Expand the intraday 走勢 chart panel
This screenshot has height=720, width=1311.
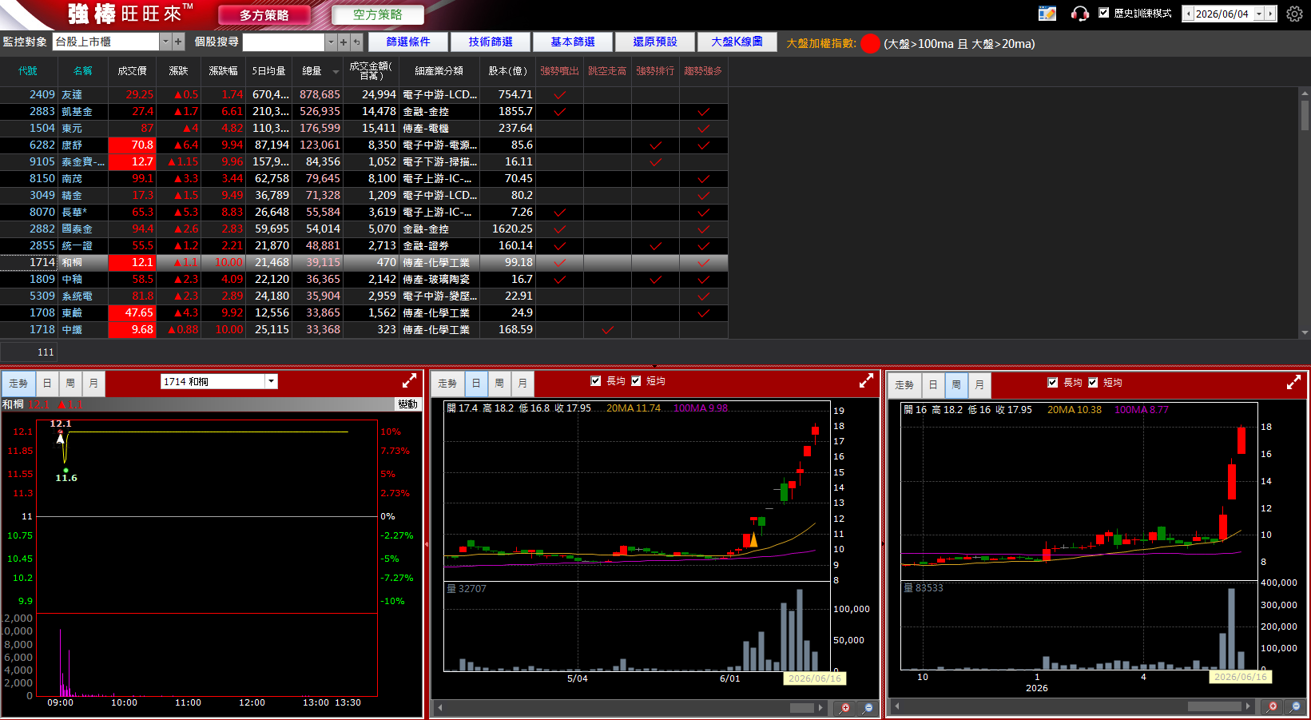click(x=409, y=381)
